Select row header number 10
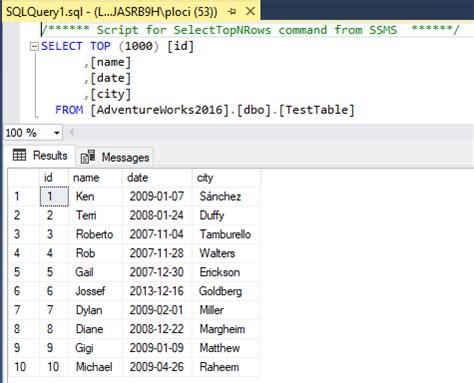 click(x=24, y=367)
